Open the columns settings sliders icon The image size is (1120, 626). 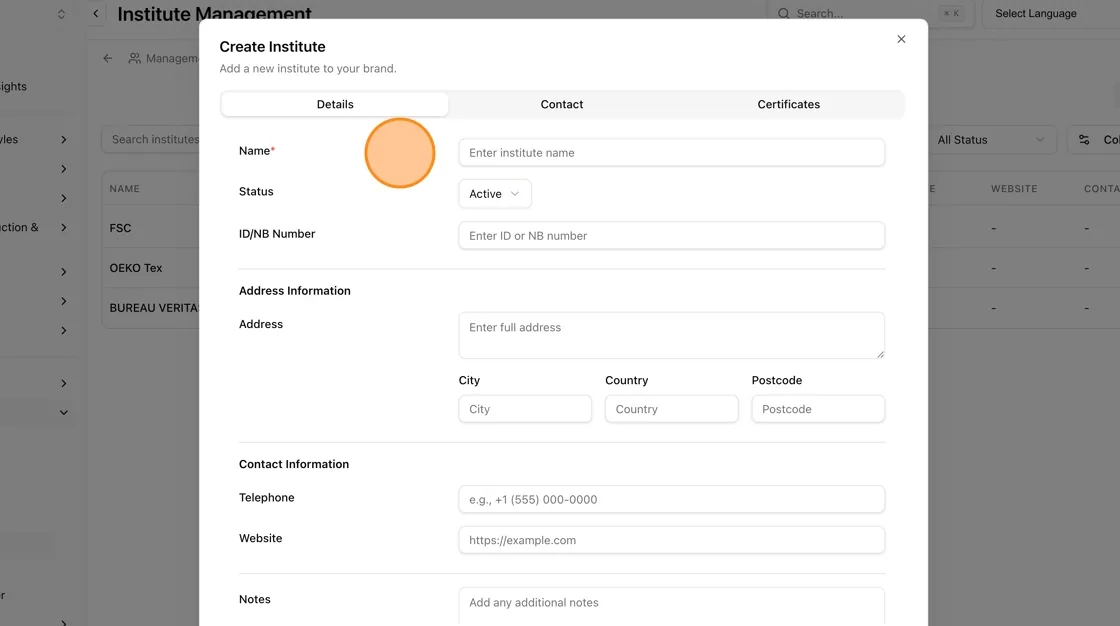[1084, 140]
